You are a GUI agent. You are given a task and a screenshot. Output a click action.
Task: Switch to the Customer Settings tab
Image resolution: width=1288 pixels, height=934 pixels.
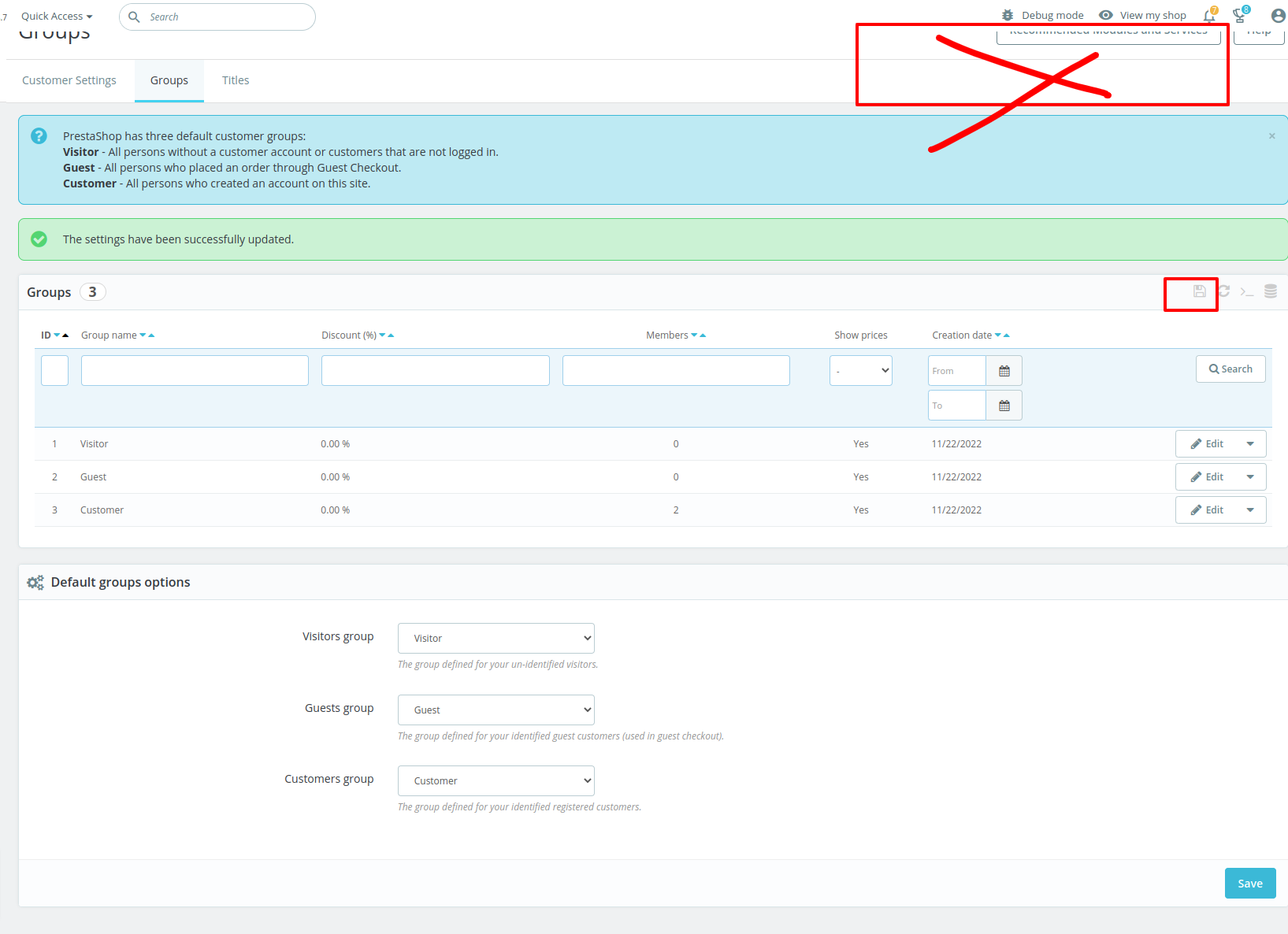click(69, 80)
